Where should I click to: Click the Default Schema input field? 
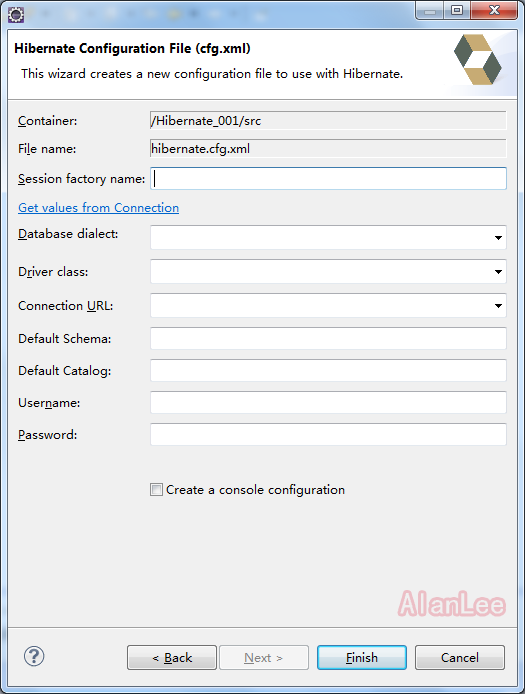328,339
